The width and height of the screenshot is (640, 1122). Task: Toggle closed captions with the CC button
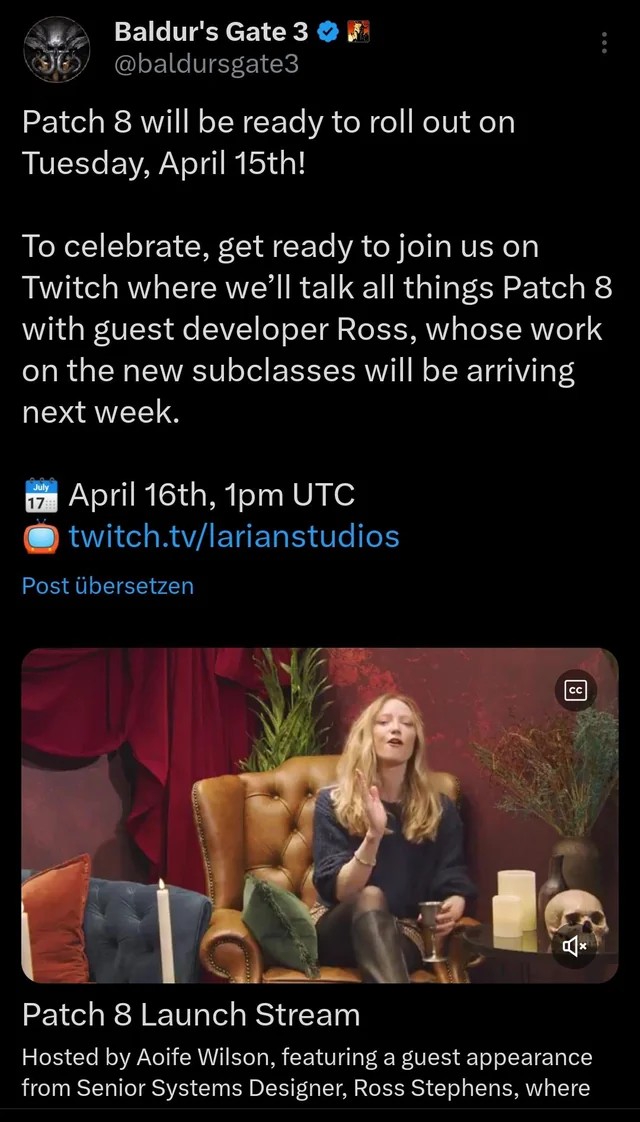pos(576,690)
